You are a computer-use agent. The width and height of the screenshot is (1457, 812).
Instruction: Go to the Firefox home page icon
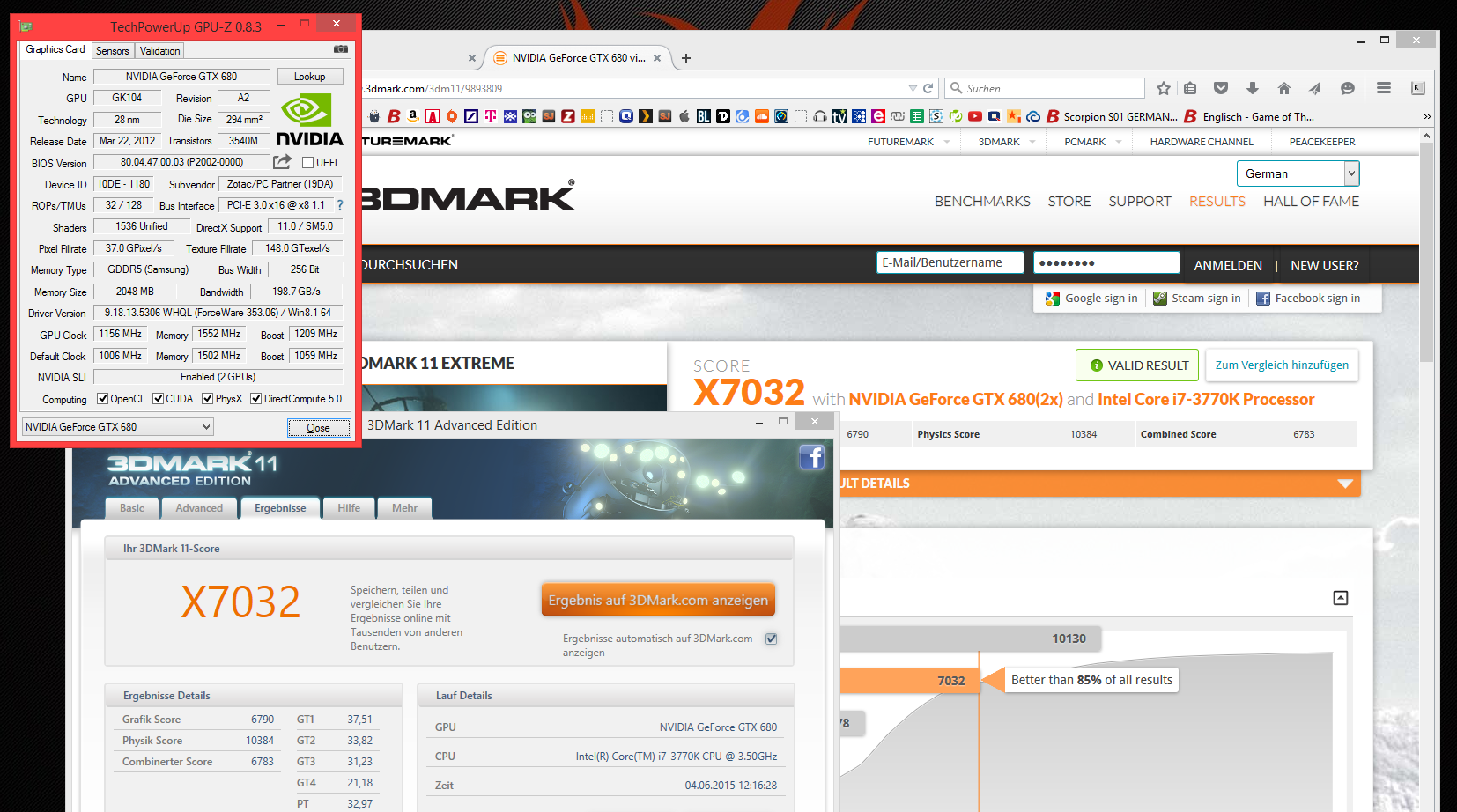(1283, 88)
